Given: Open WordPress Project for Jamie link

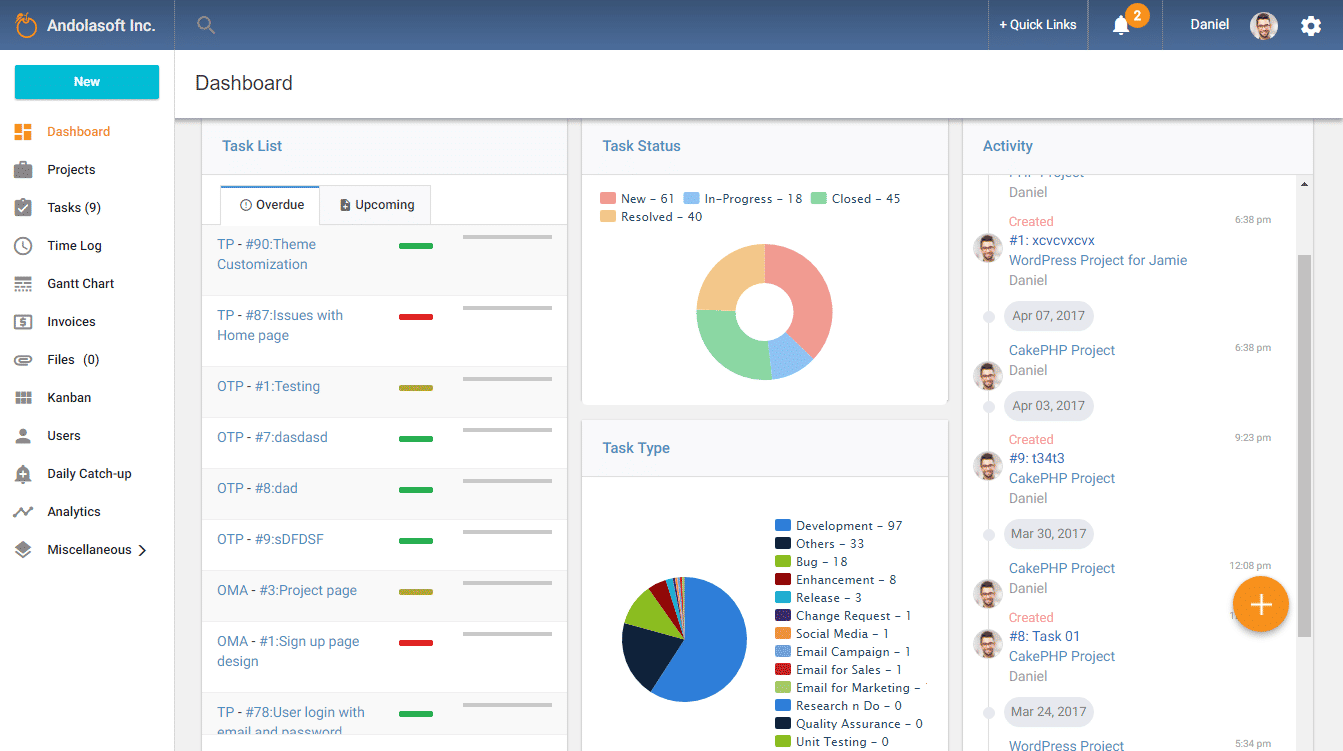Looking at the screenshot, I should pyautogui.click(x=1098, y=260).
